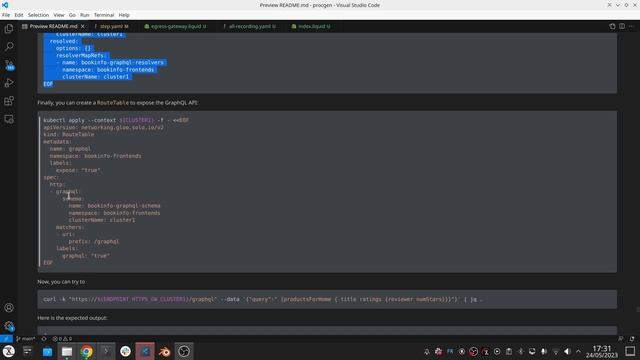The width and height of the screenshot is (640, 360).
Task: Click the 'kind: RouteTable' line
Action: coord(69,135)
